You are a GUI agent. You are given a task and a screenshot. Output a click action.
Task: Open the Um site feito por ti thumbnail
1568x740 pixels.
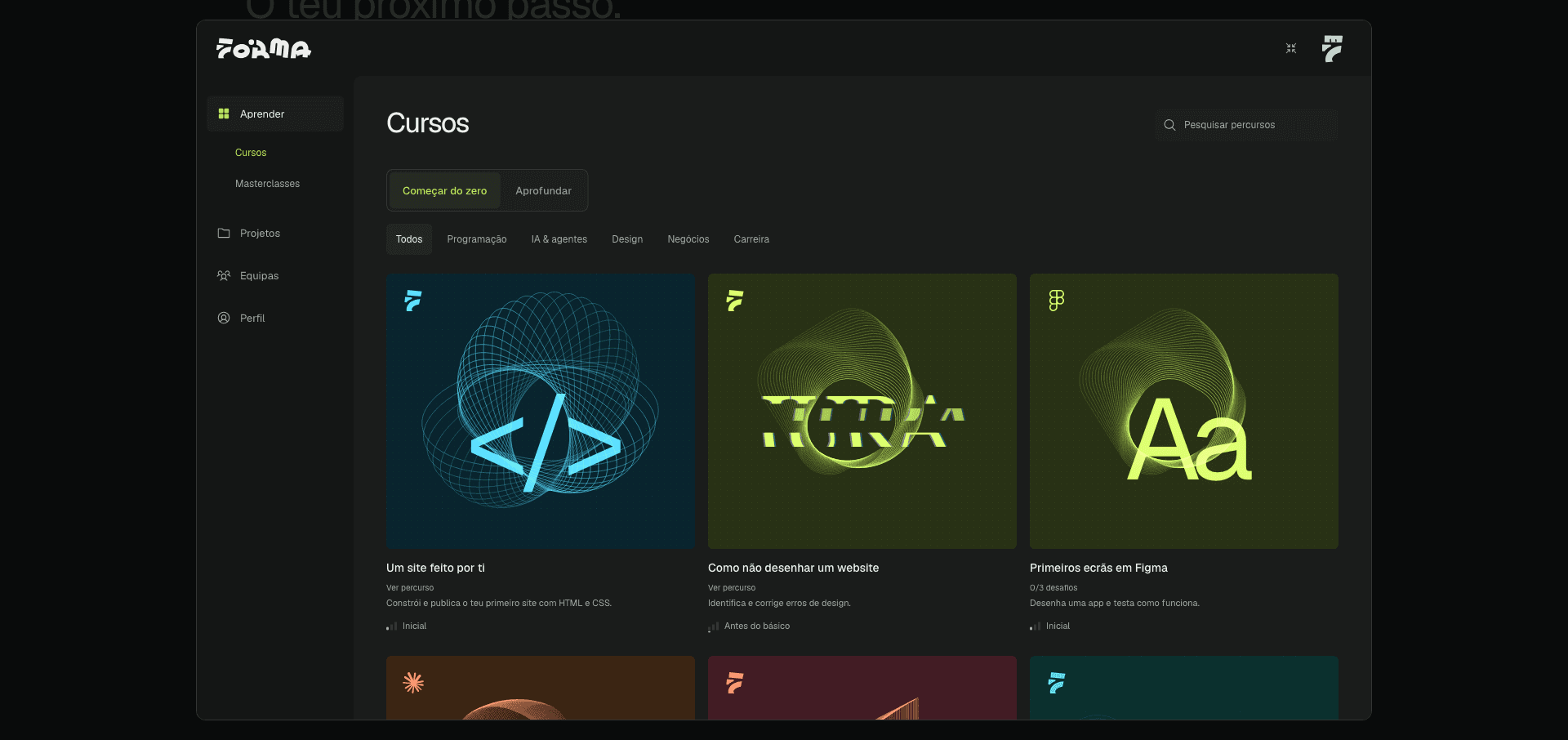541,411
